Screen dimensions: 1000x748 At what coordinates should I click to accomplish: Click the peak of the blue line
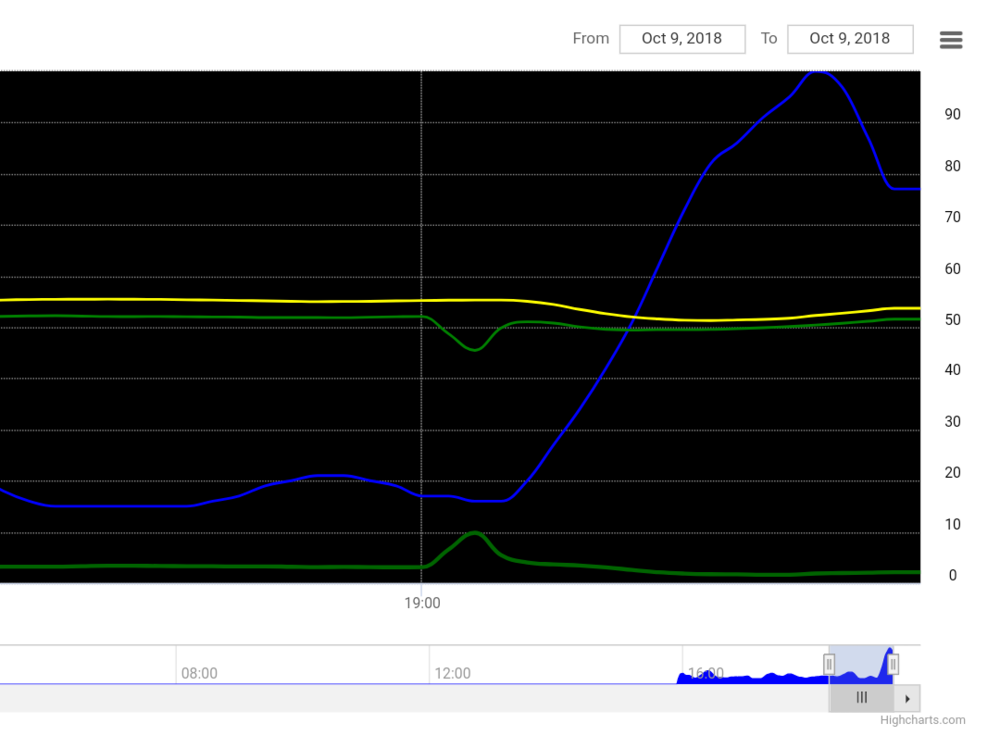[820, 72]
